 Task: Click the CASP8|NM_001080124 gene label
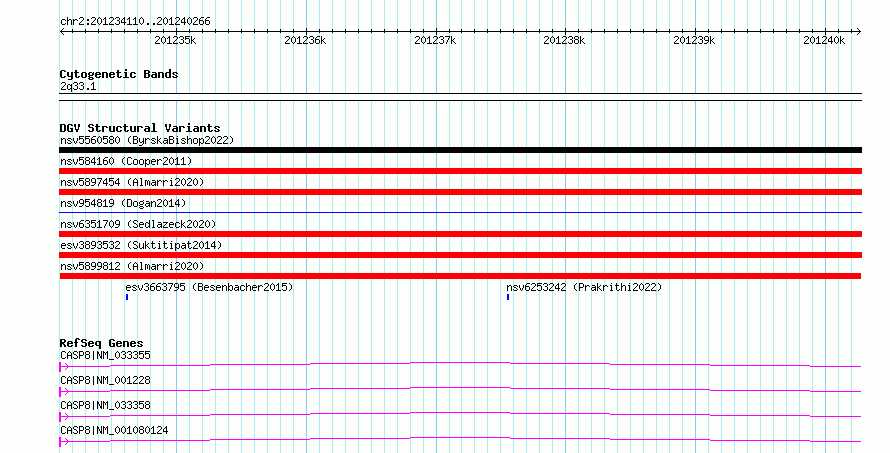click(x=114, y=430)
